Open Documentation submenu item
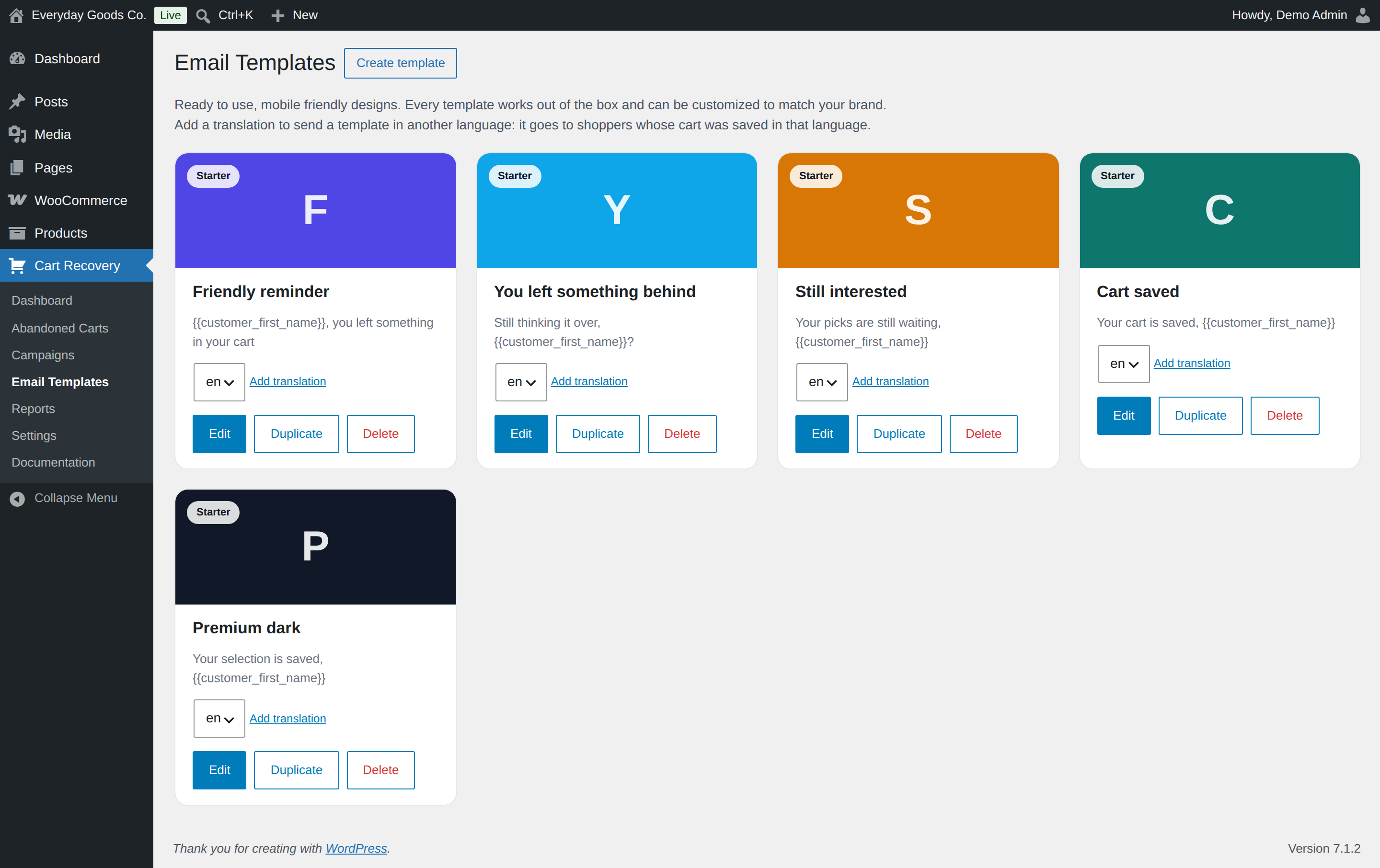The width and height of the screenshot is (1380, 868). pyautogui.click(x=53, y=462)
